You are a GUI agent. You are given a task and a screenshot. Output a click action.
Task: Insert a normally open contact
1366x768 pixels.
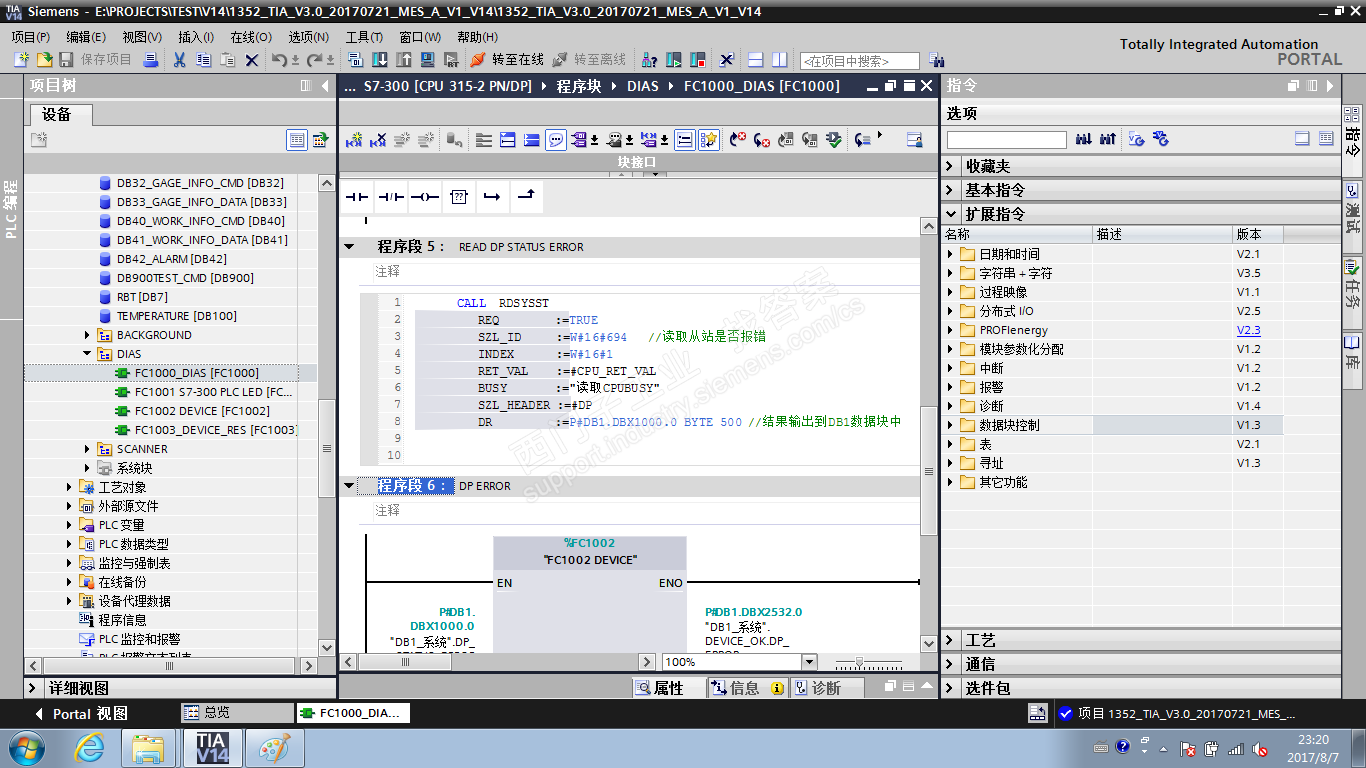point(358,197)
